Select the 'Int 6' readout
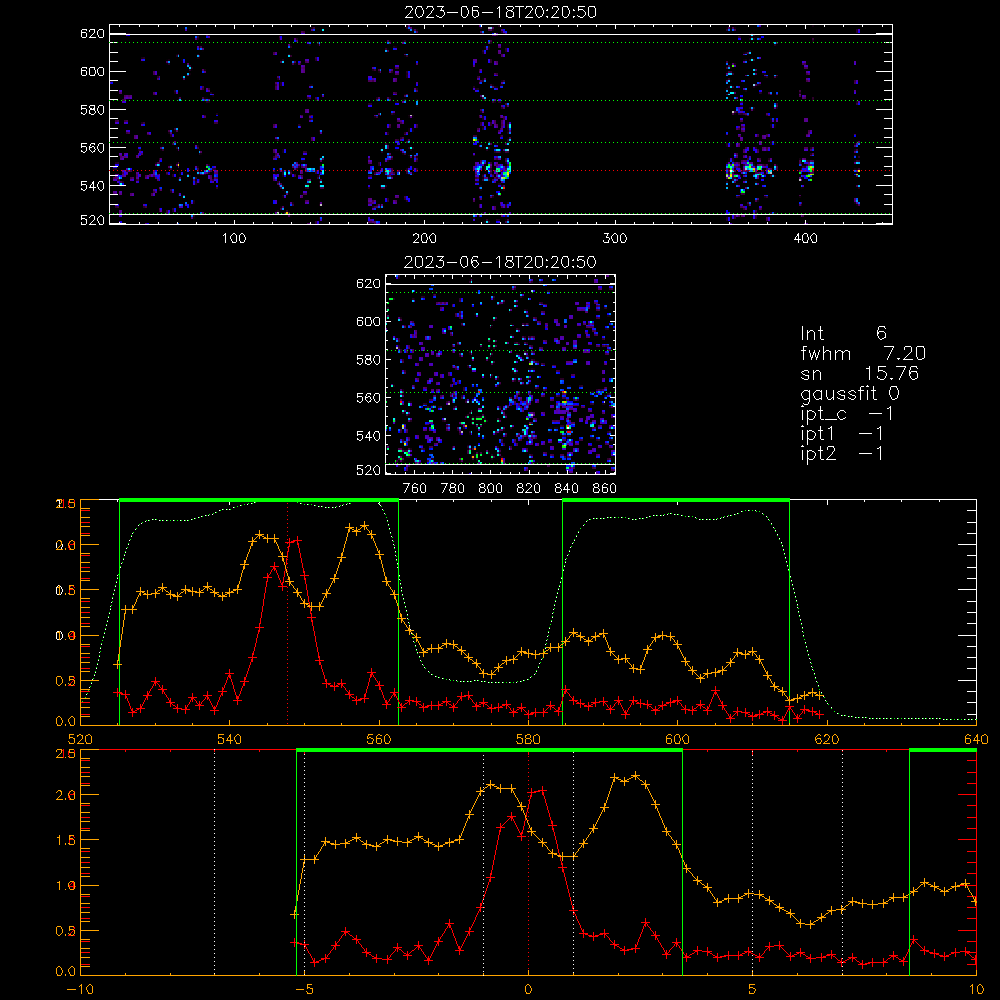This screenshot has width=1000, height=1000. [x=843, y=333]
